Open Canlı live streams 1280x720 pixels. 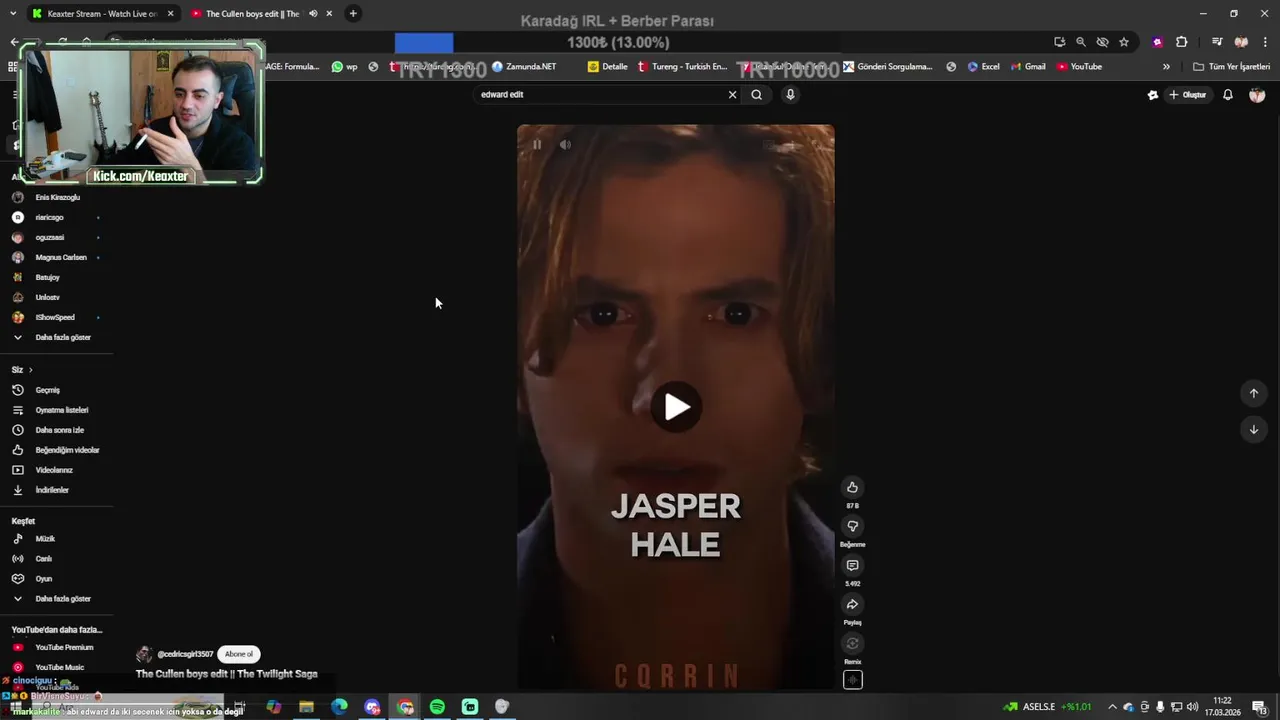[x=43, y=559]
